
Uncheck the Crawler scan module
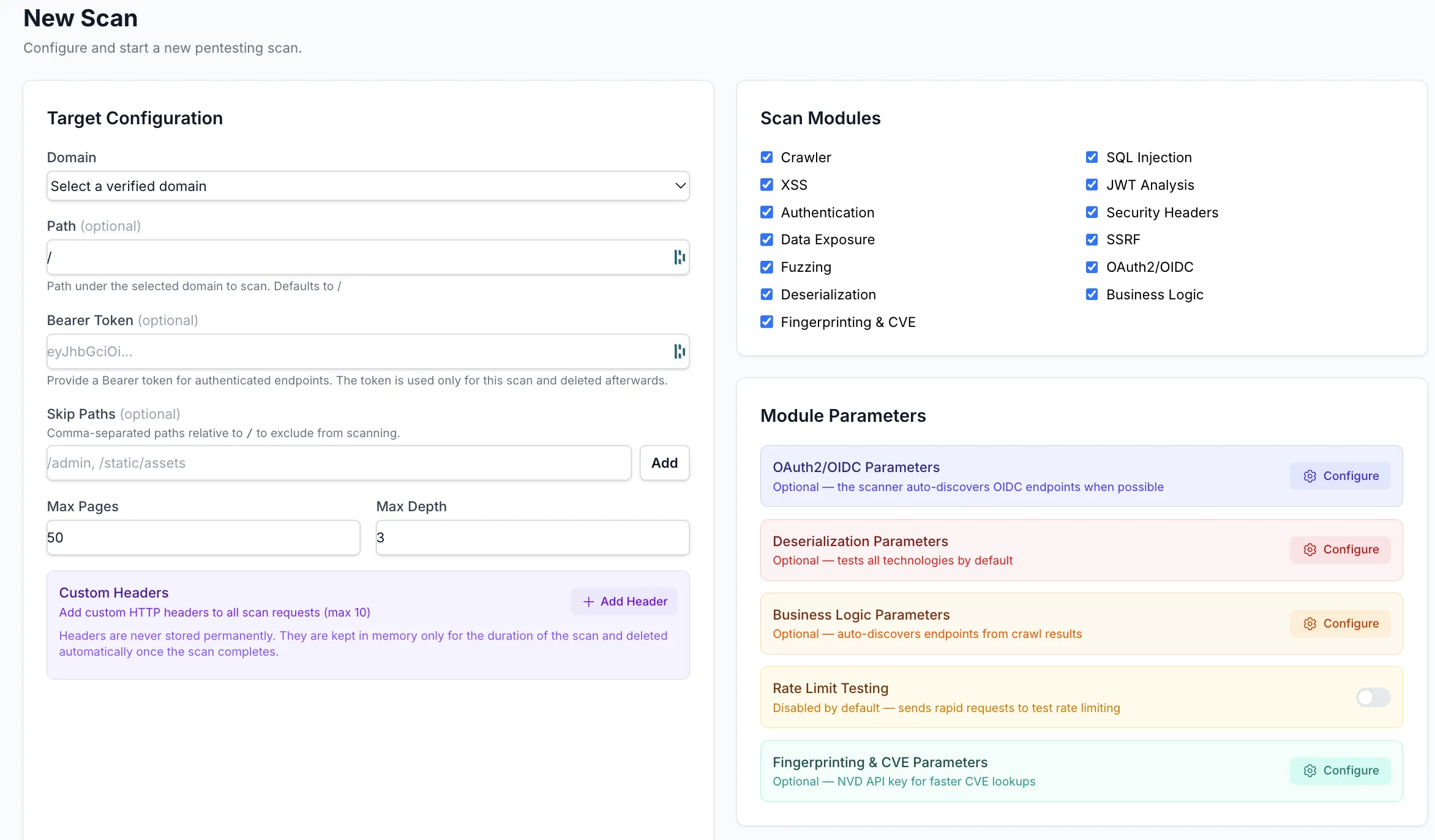pos(766,157)
